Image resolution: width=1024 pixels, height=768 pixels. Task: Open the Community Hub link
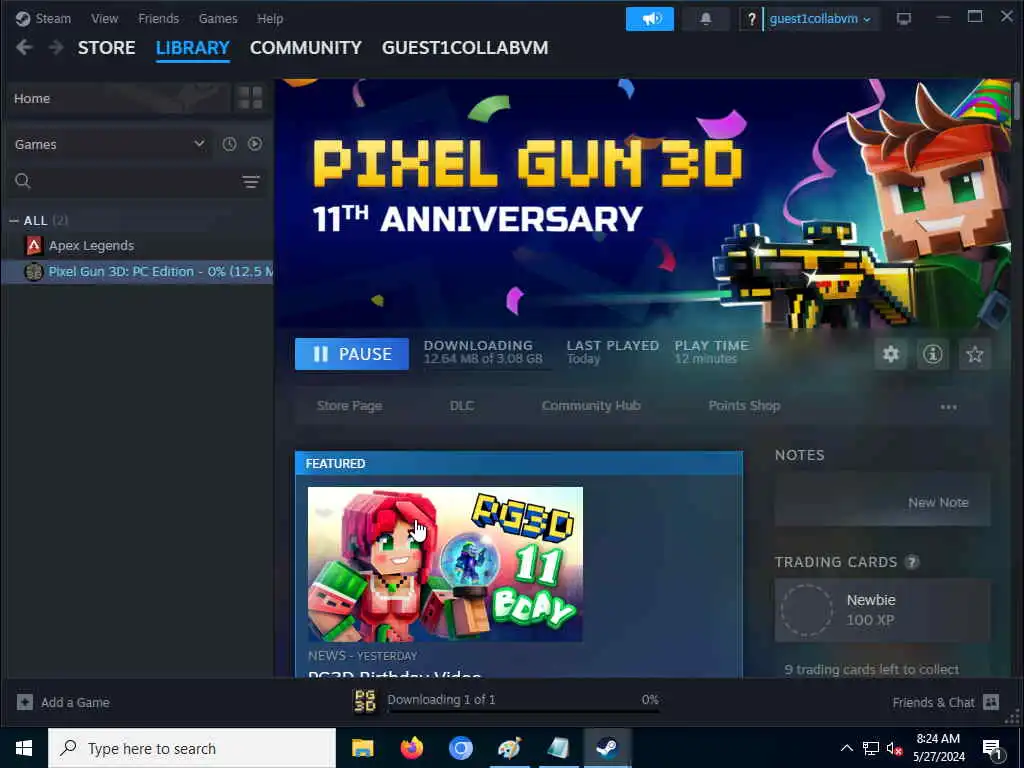[591, 406]
